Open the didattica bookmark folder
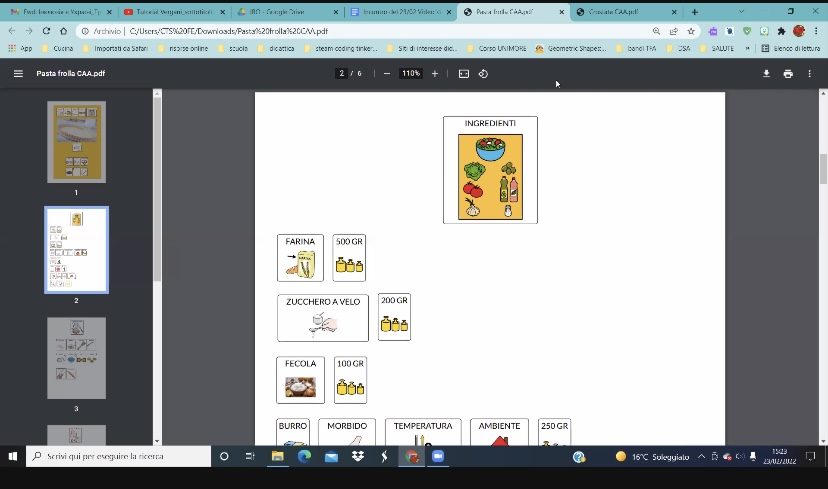This screenshot has height=489, width=828. [x=276, y=48]
